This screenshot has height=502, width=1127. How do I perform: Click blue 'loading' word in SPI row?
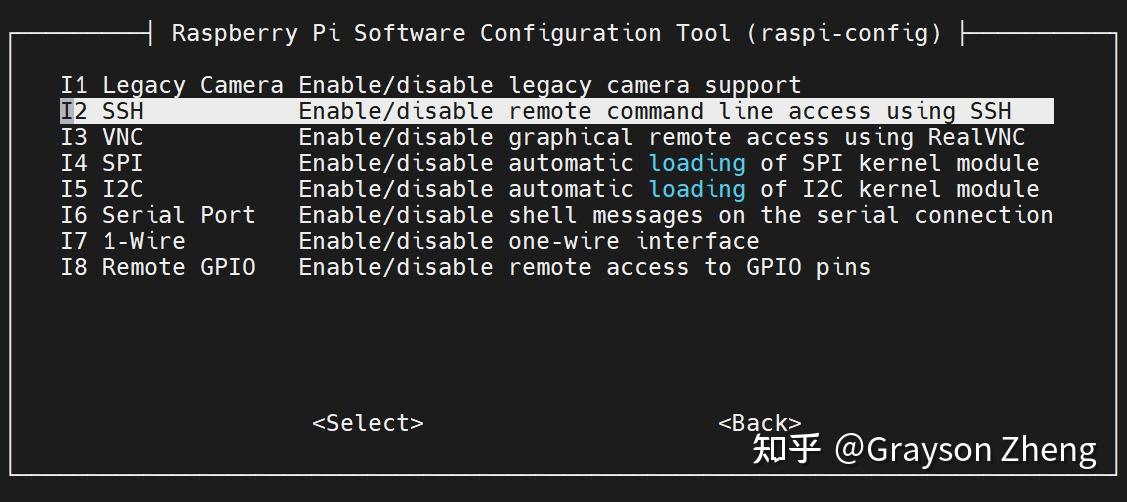coord(697,163)
